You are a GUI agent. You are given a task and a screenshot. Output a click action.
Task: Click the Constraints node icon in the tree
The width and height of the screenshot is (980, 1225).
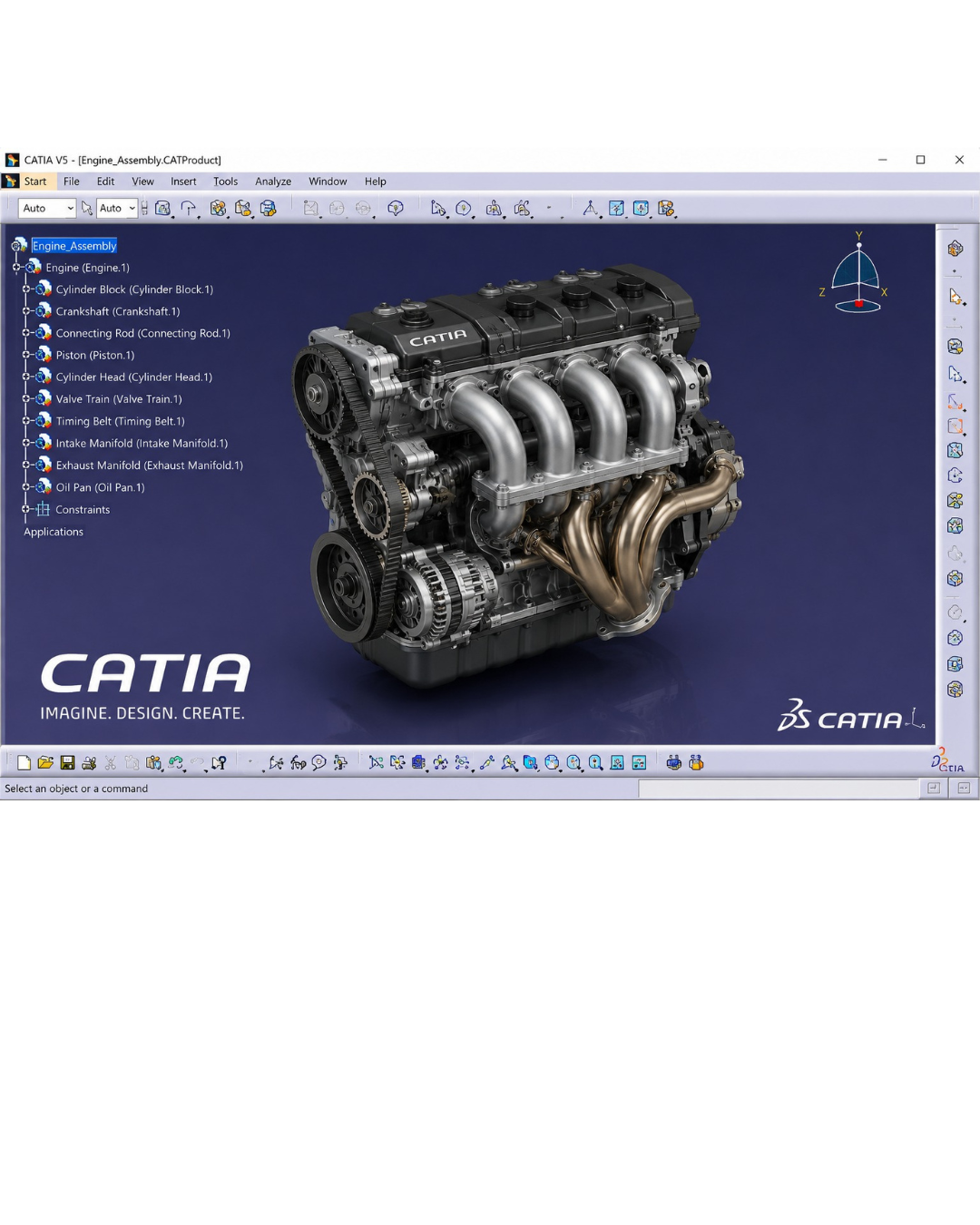pos(43,509)
